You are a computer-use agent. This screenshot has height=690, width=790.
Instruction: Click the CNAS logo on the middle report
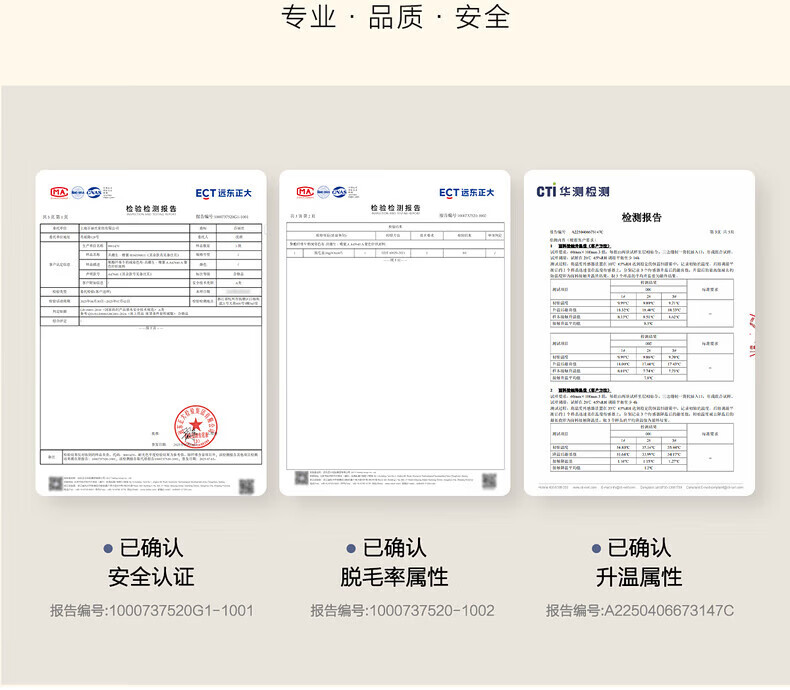coord(336,192)
